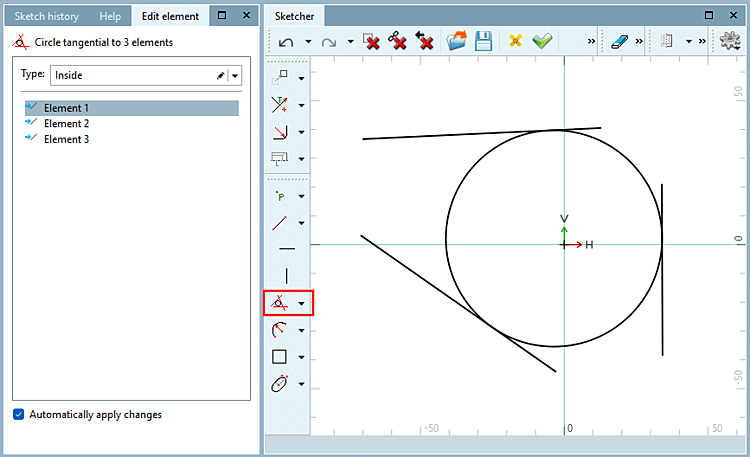
Task: Open sketch file with folder icon
Action: coord(456,41)
